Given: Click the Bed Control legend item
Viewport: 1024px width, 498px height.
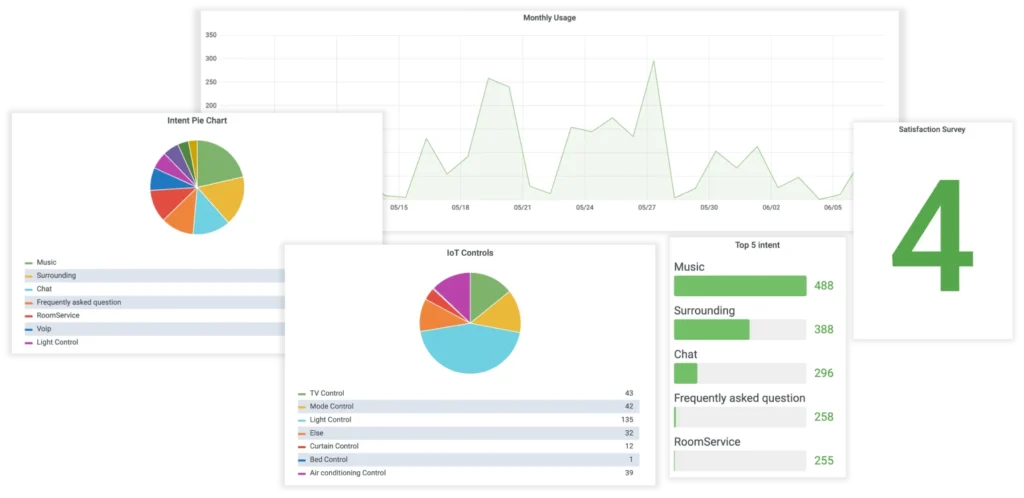Looking at the screenshot, I should [x=327, y=459].
